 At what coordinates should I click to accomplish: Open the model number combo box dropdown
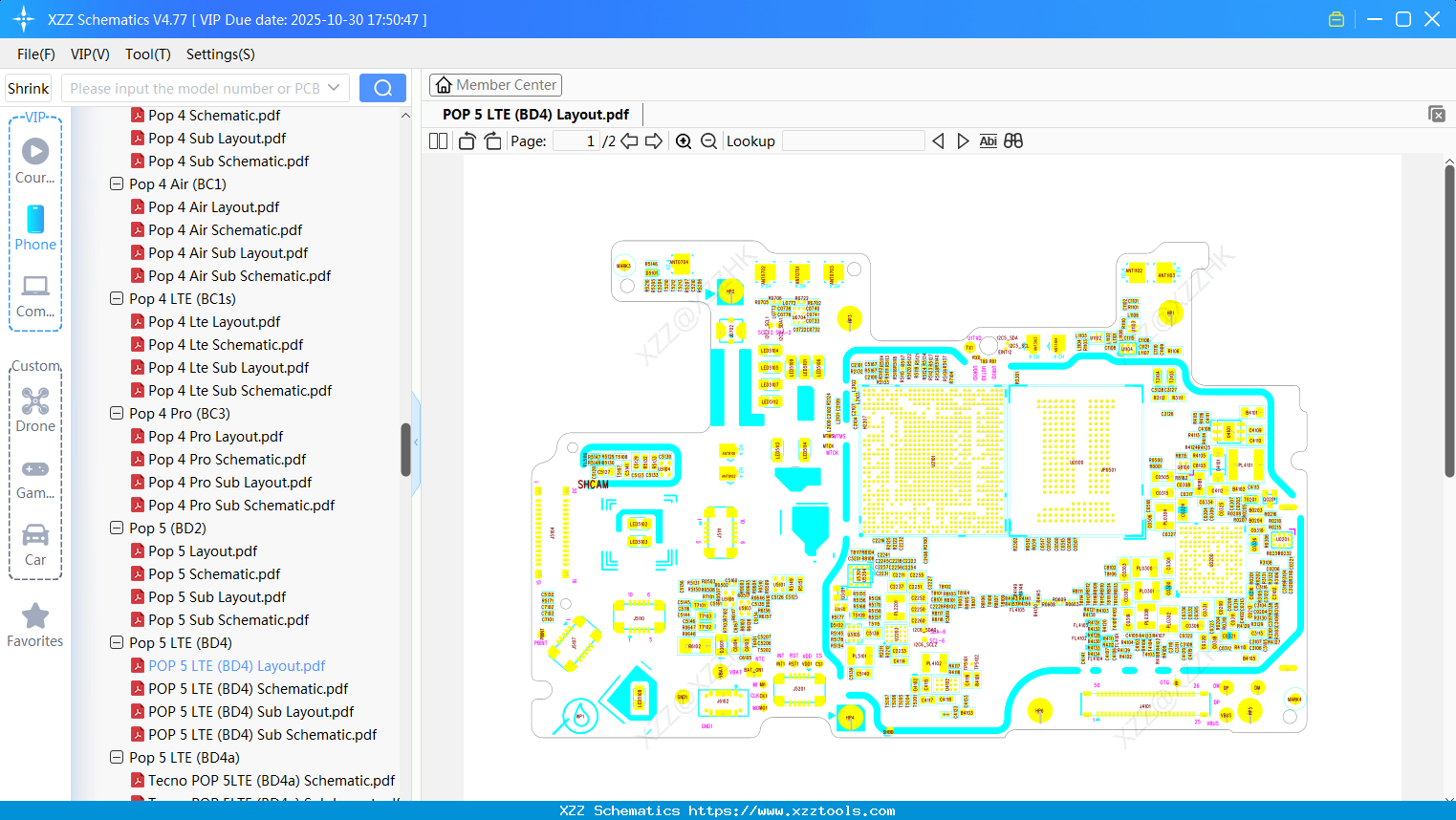(x=332, y=87)
